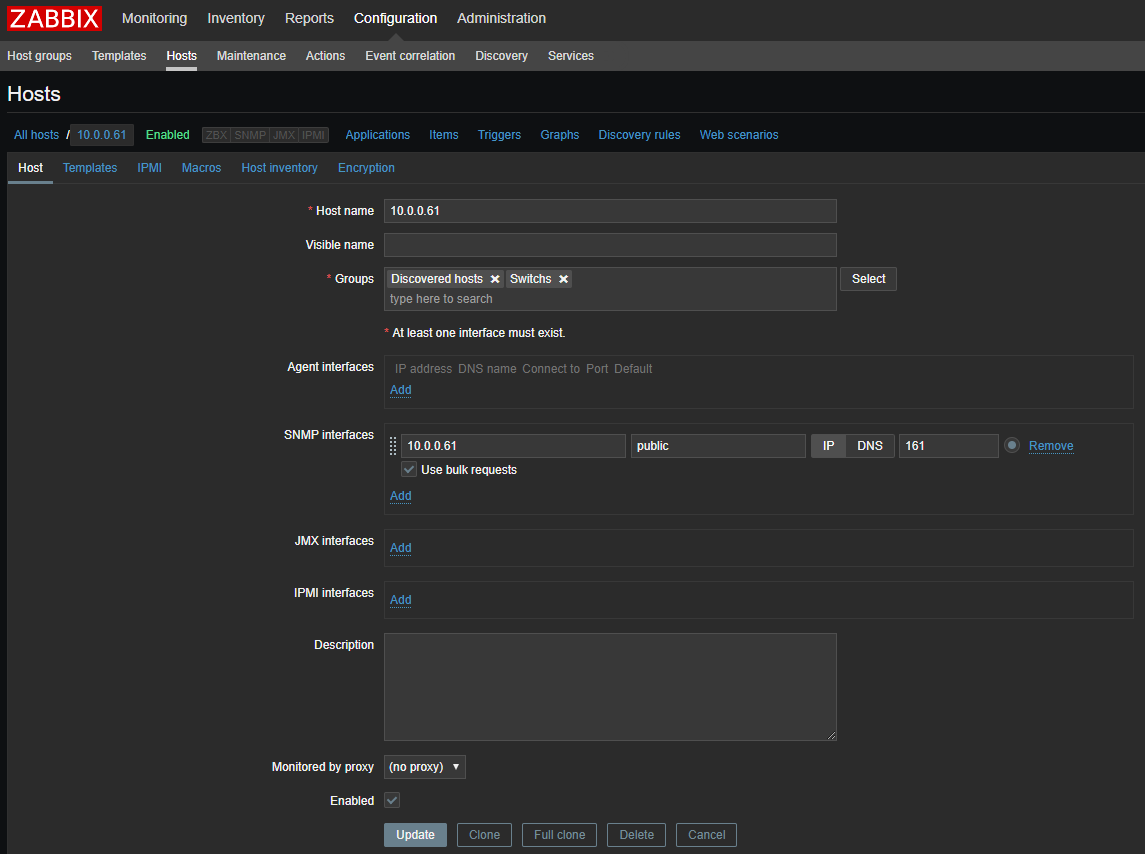The width and height of the screenshot is (1145, 854).
Task: Select the default SNMP interface radio button
Action: (1012, 446)
